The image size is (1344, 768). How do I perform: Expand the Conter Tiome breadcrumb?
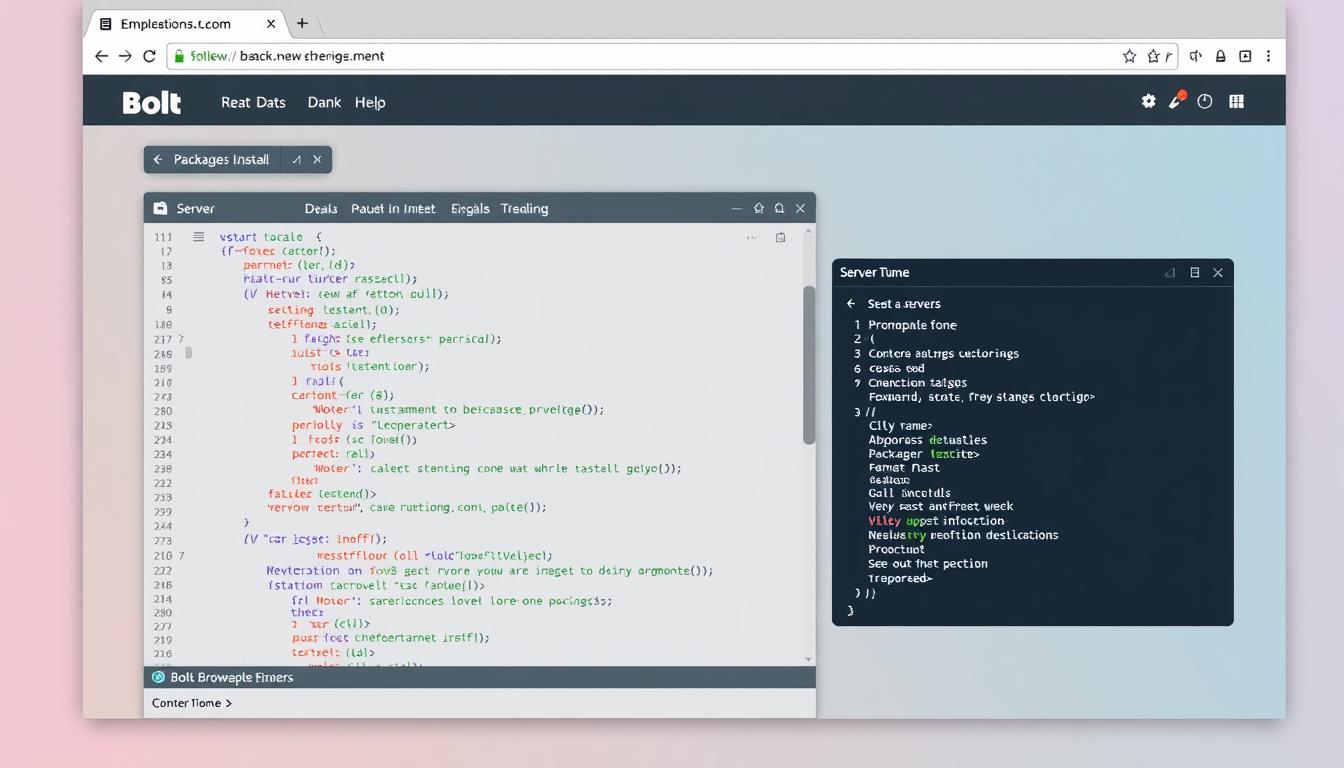192,703
